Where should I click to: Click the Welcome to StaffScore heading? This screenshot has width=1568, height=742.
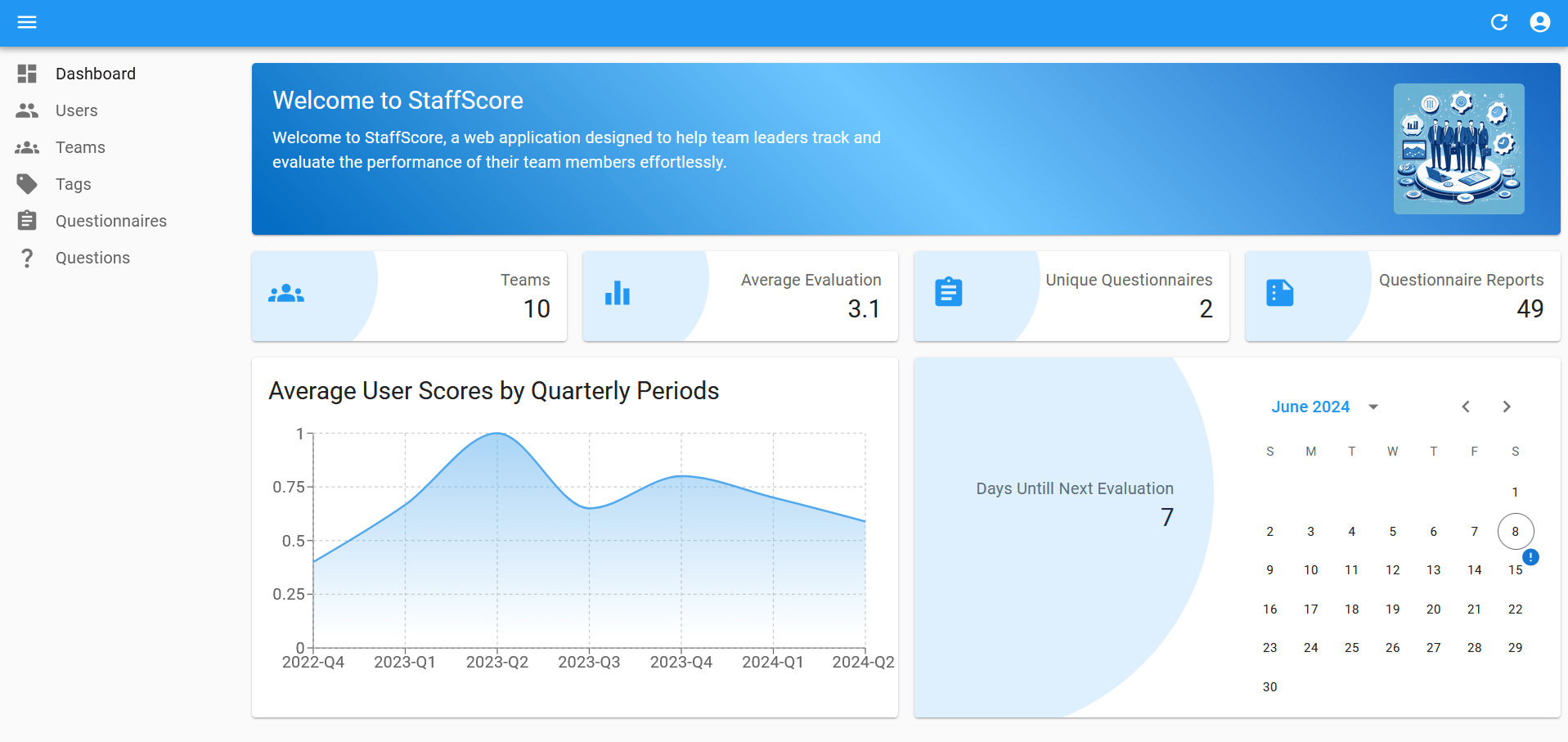pos(398,101)
